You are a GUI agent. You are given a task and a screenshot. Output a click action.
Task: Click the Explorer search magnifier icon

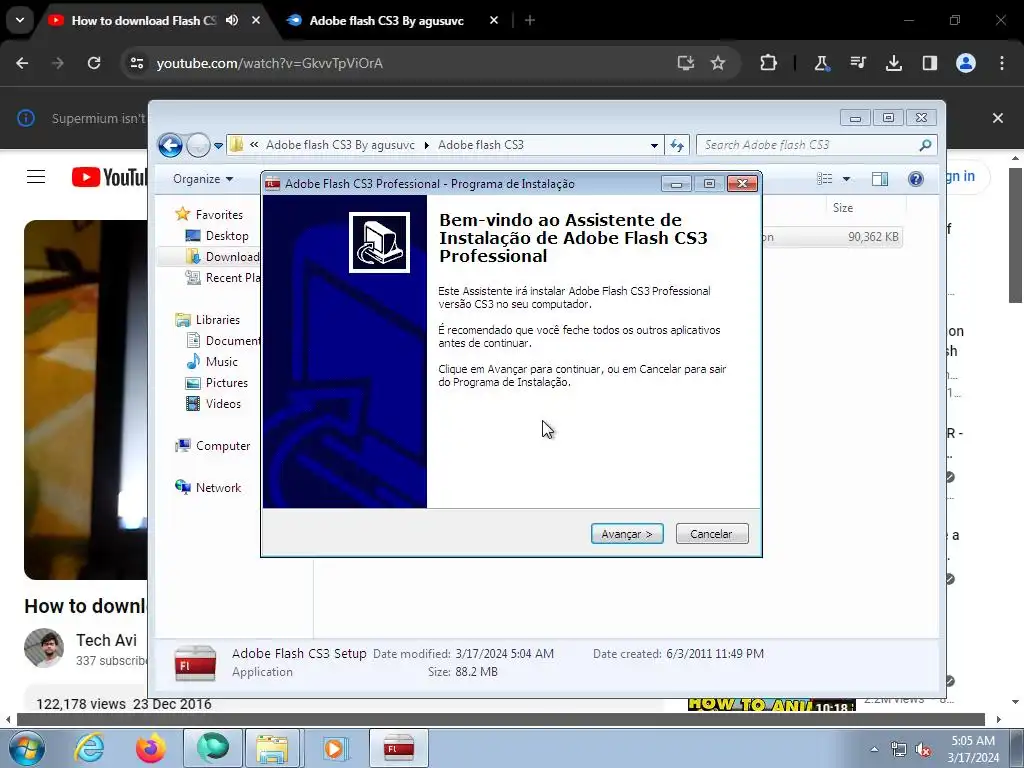pyautogui.click(x=925, y=145)
